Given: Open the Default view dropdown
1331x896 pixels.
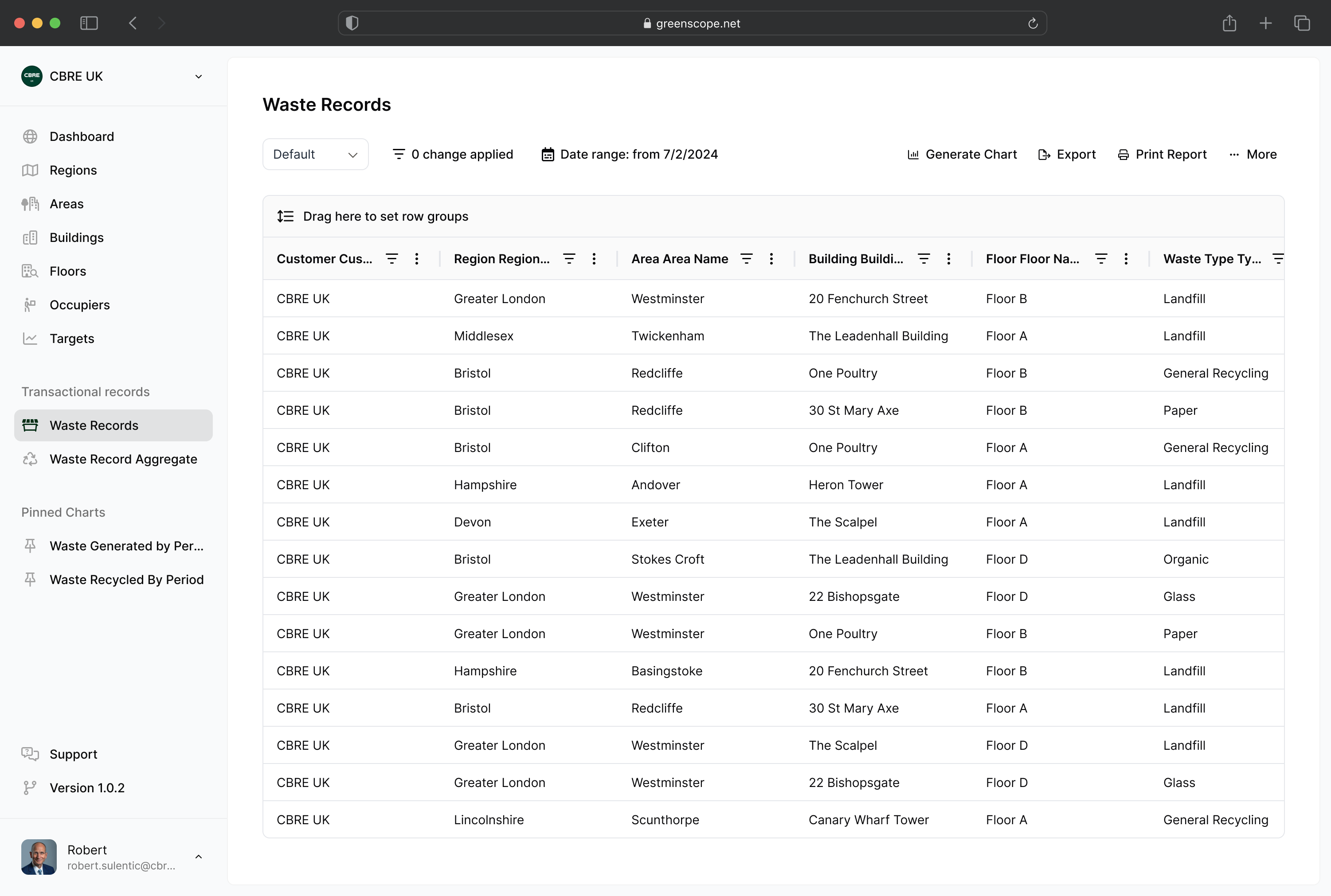Looking at the screenshot, I should 315,154.
